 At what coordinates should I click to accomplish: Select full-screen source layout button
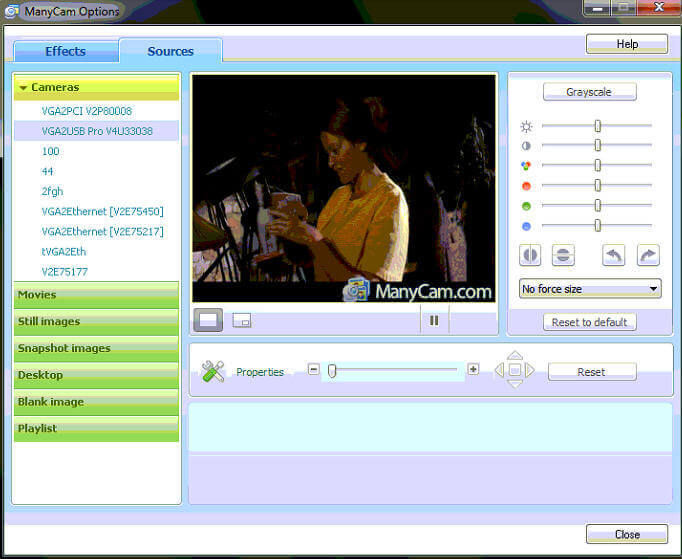coord(208,320)
